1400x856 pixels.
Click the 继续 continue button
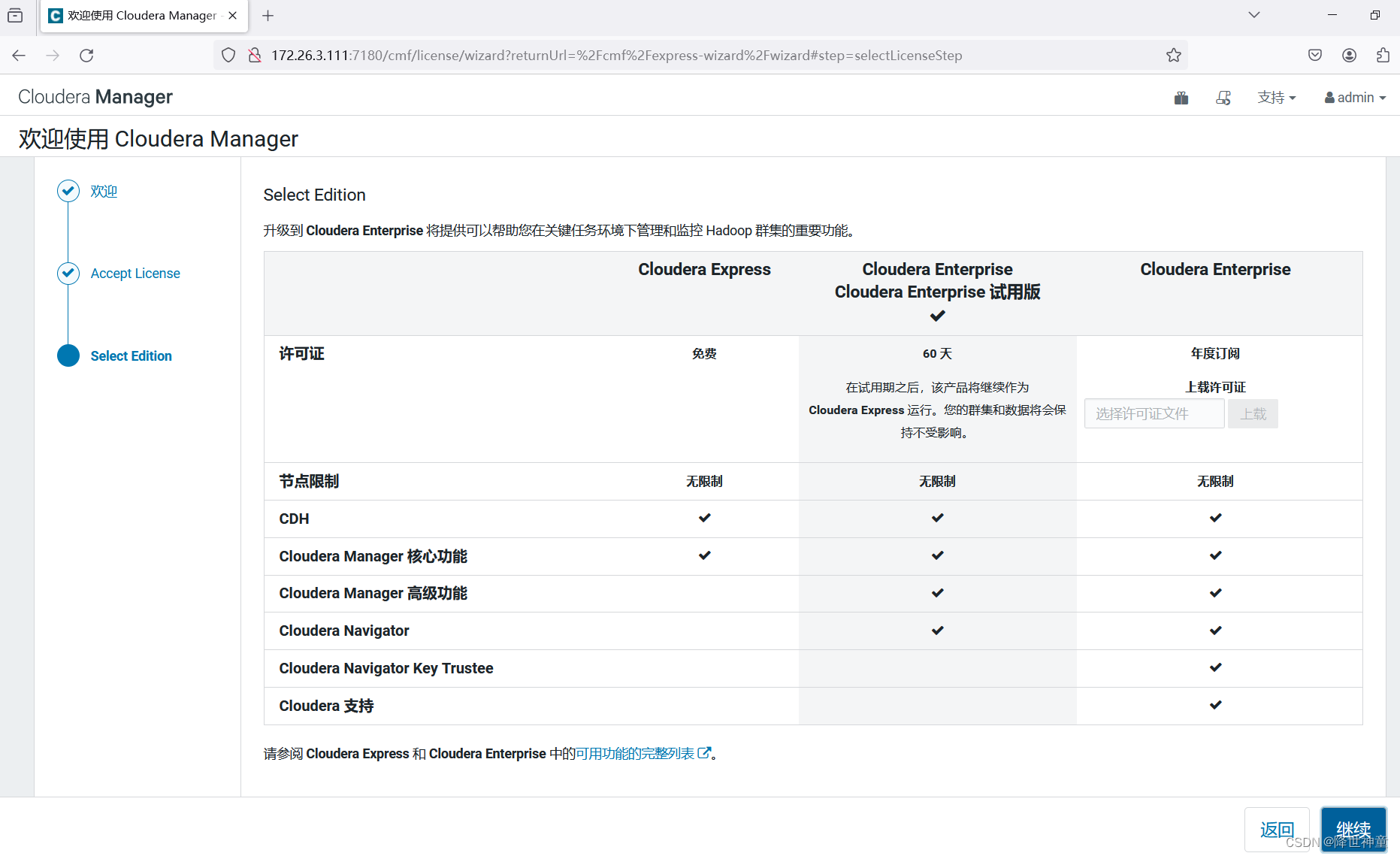click(1353, 830)
